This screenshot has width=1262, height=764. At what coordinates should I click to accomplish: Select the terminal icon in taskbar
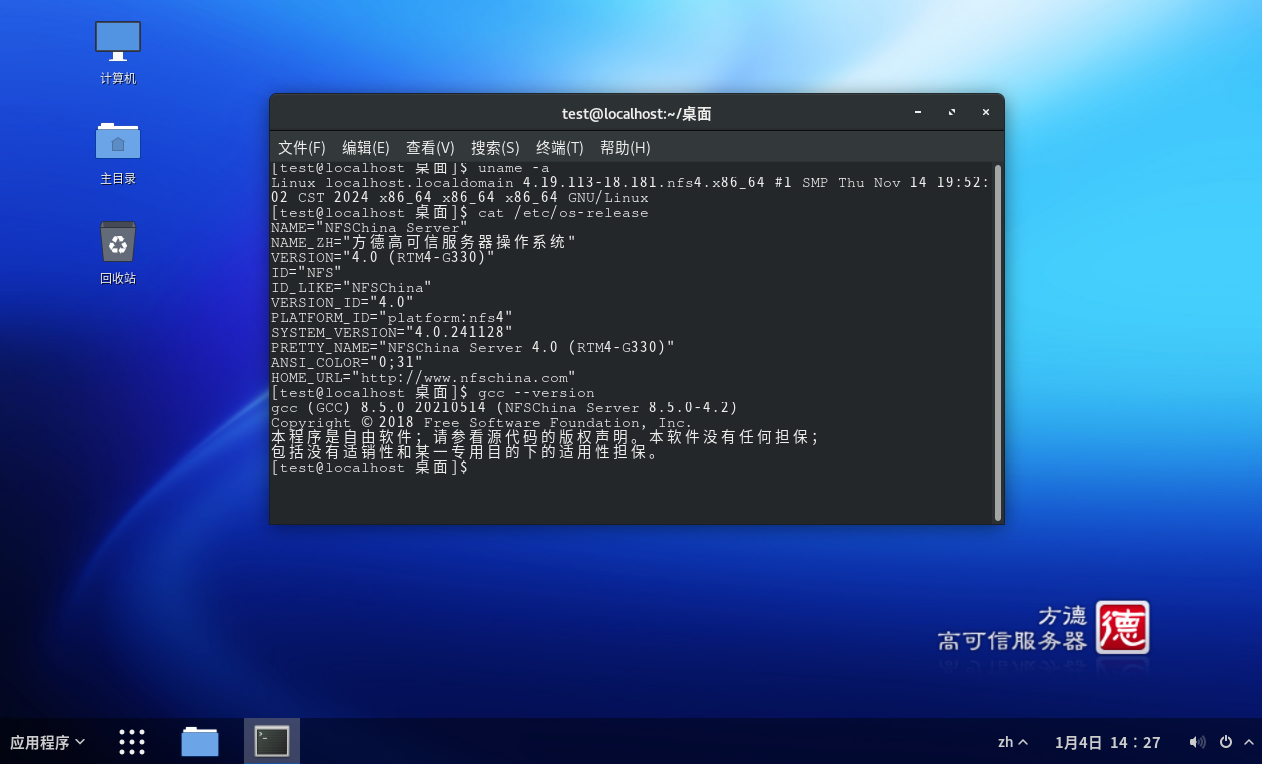[272, 742]
